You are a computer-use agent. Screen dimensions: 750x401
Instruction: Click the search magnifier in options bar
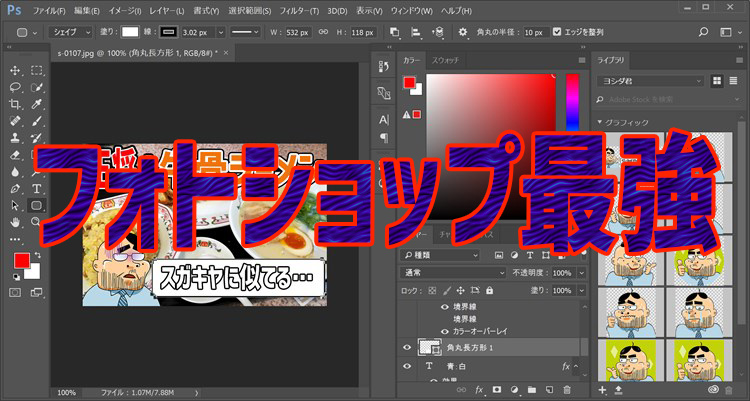(x=703, y=32)
